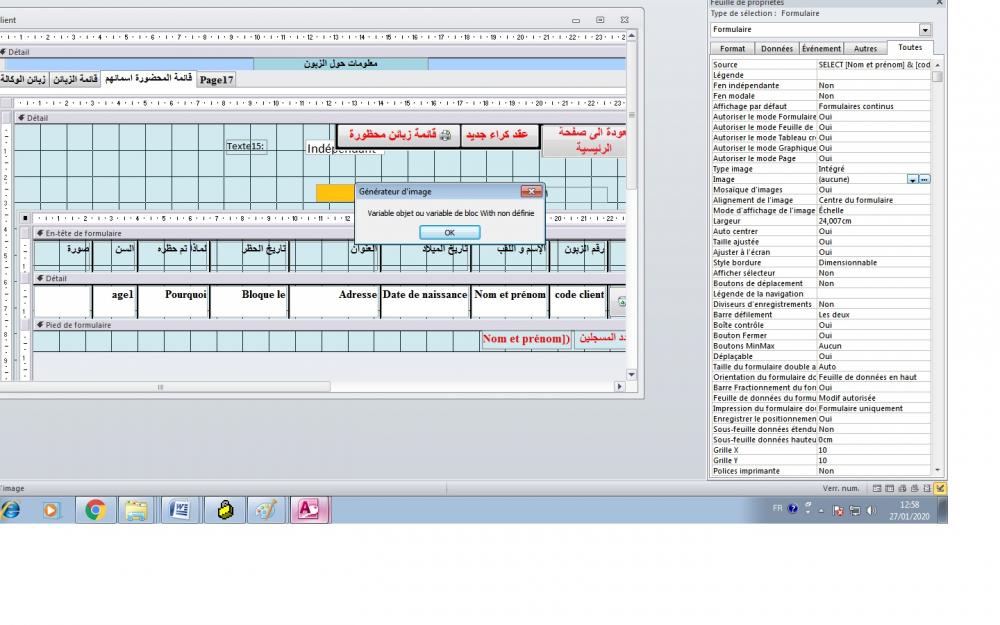
Task: Select the 'Boutons MinMax' Aucun value
Action: 874,346
